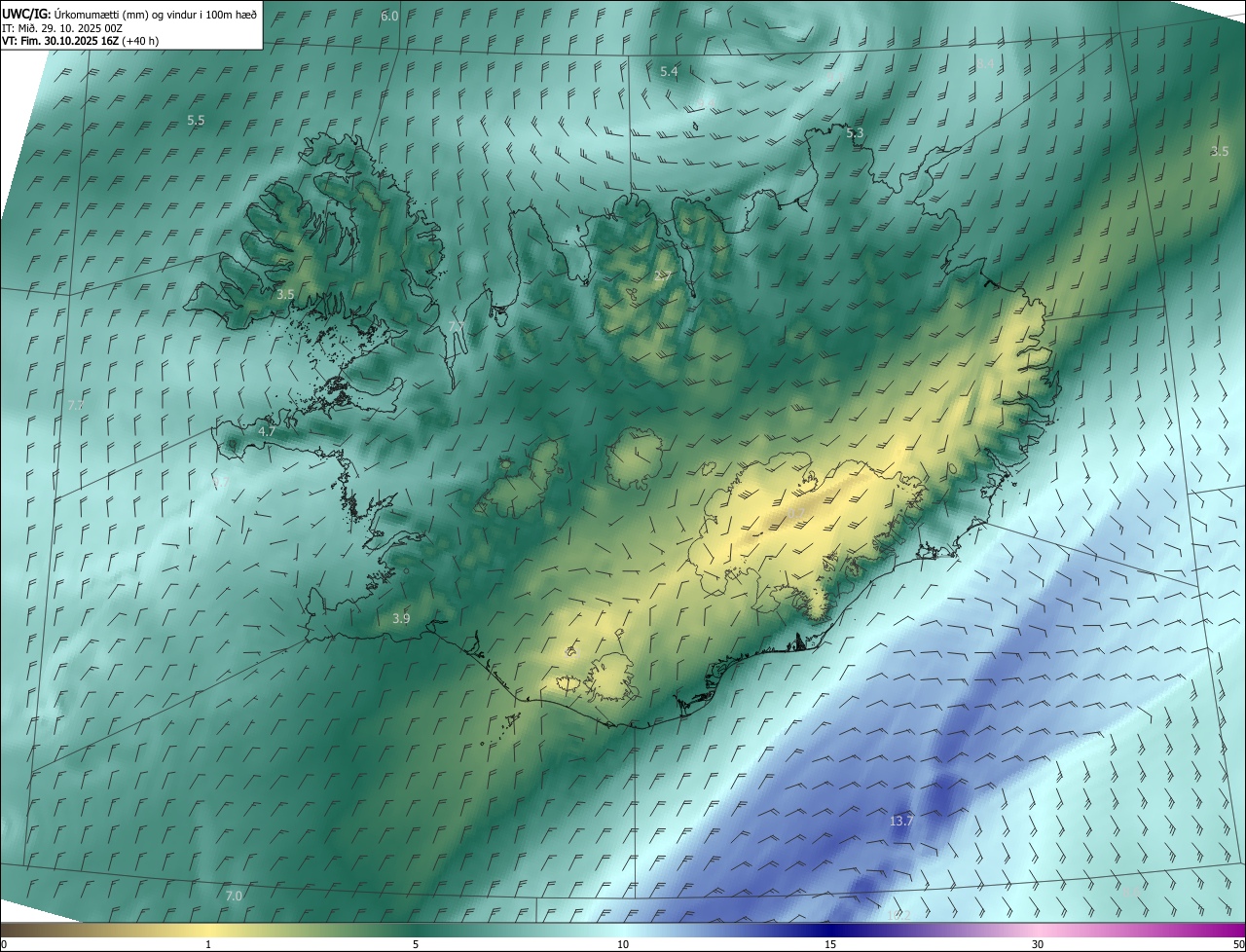Click the '5' tick label on the legend
Screen dimensions: 1246x952
pos(416,944)
